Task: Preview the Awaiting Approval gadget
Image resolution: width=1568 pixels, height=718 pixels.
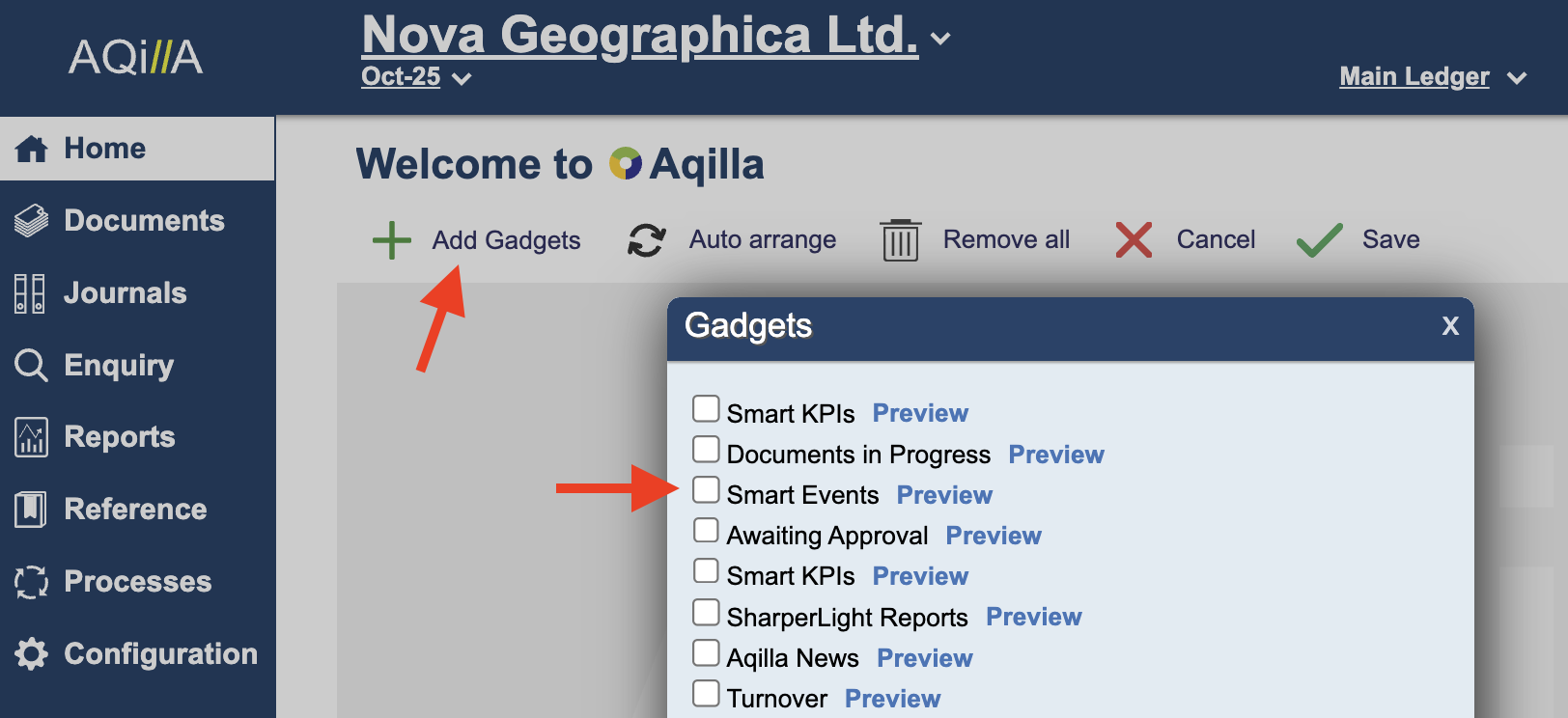Action: tap(994, 536)
